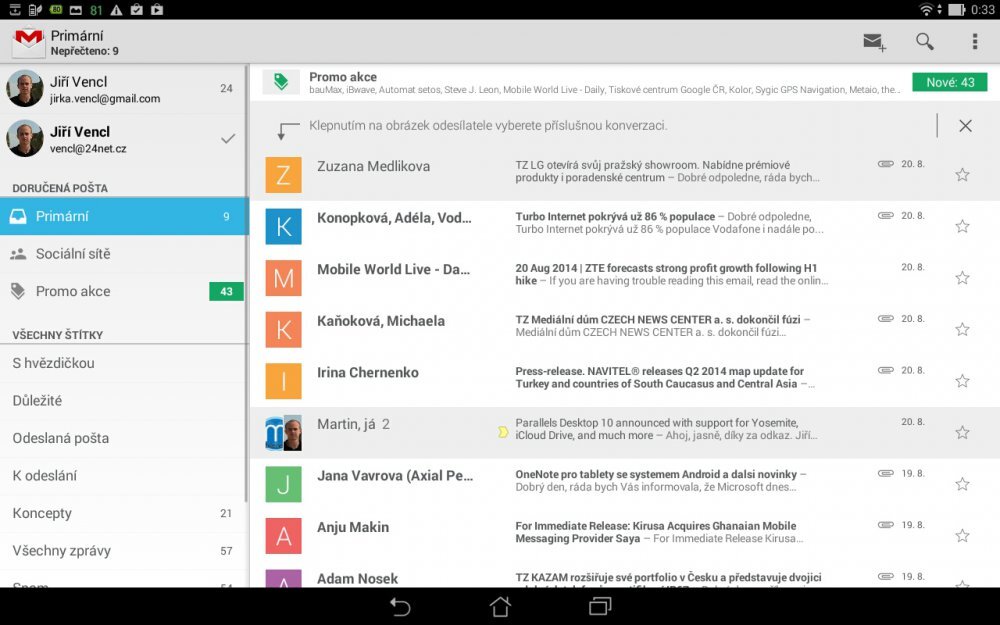Dismiss the avatar selection tip banner
Screen dimensions: 1000x625
[964, 126]
